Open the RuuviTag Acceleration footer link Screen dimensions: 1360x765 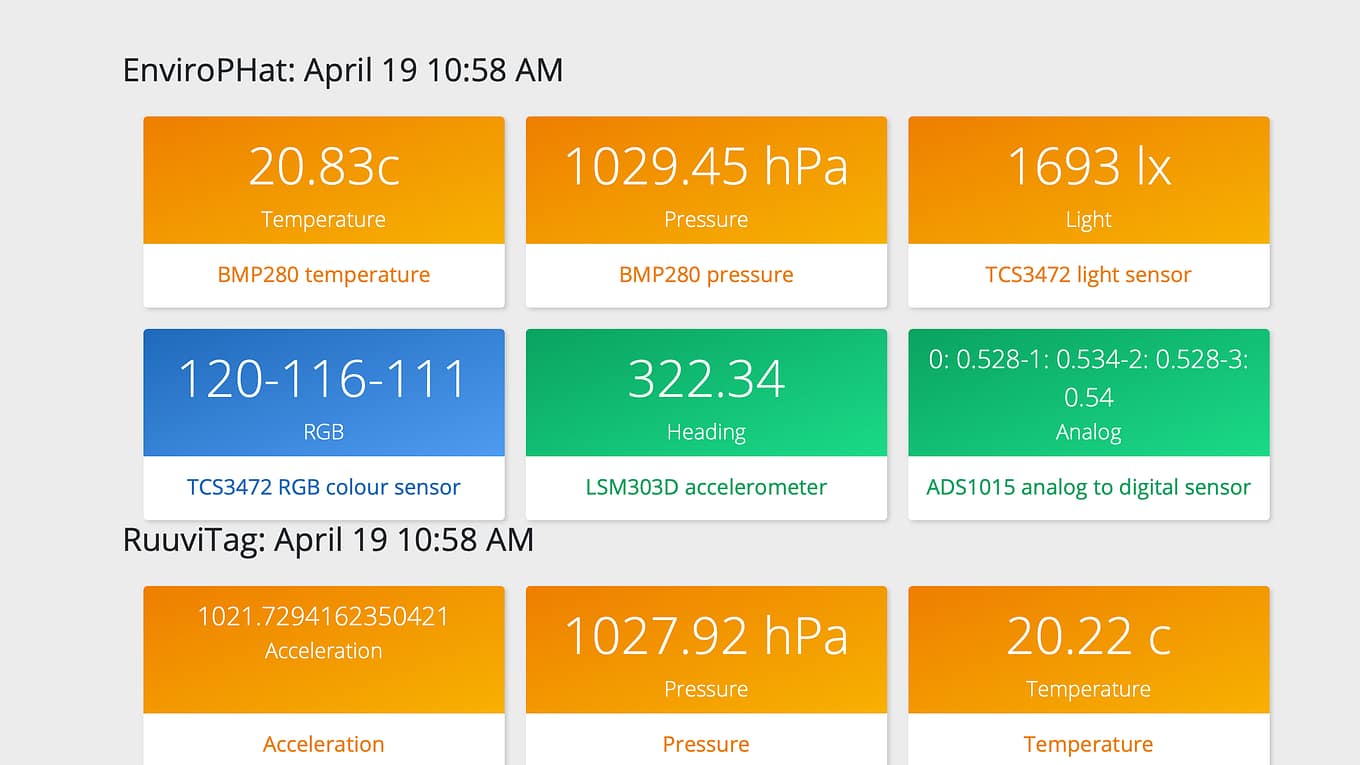click(x=324, y=744)
